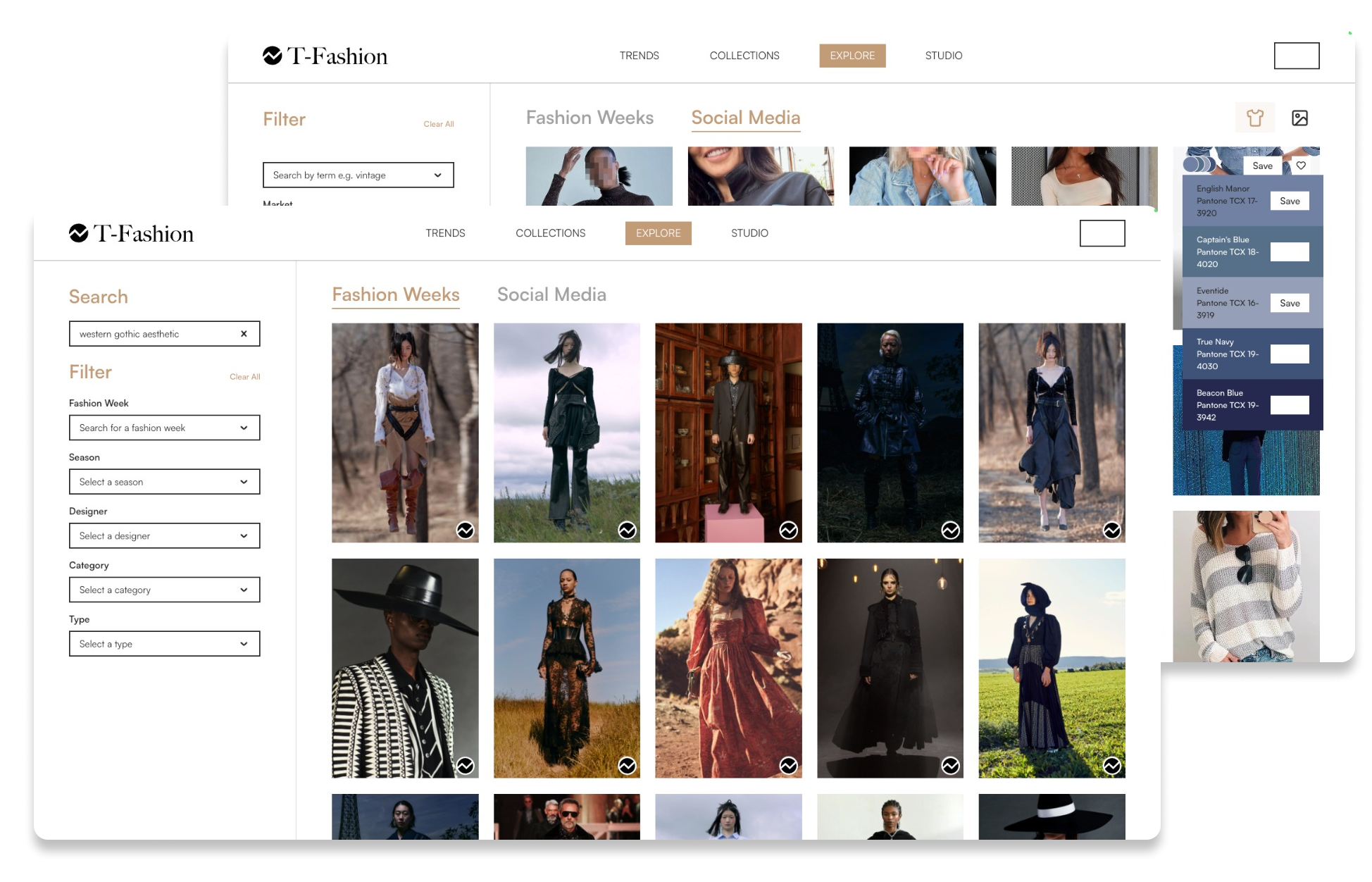Expand the Category dropdown
Viewport: 1372px width, 882px height.
(x=164, y=589)
